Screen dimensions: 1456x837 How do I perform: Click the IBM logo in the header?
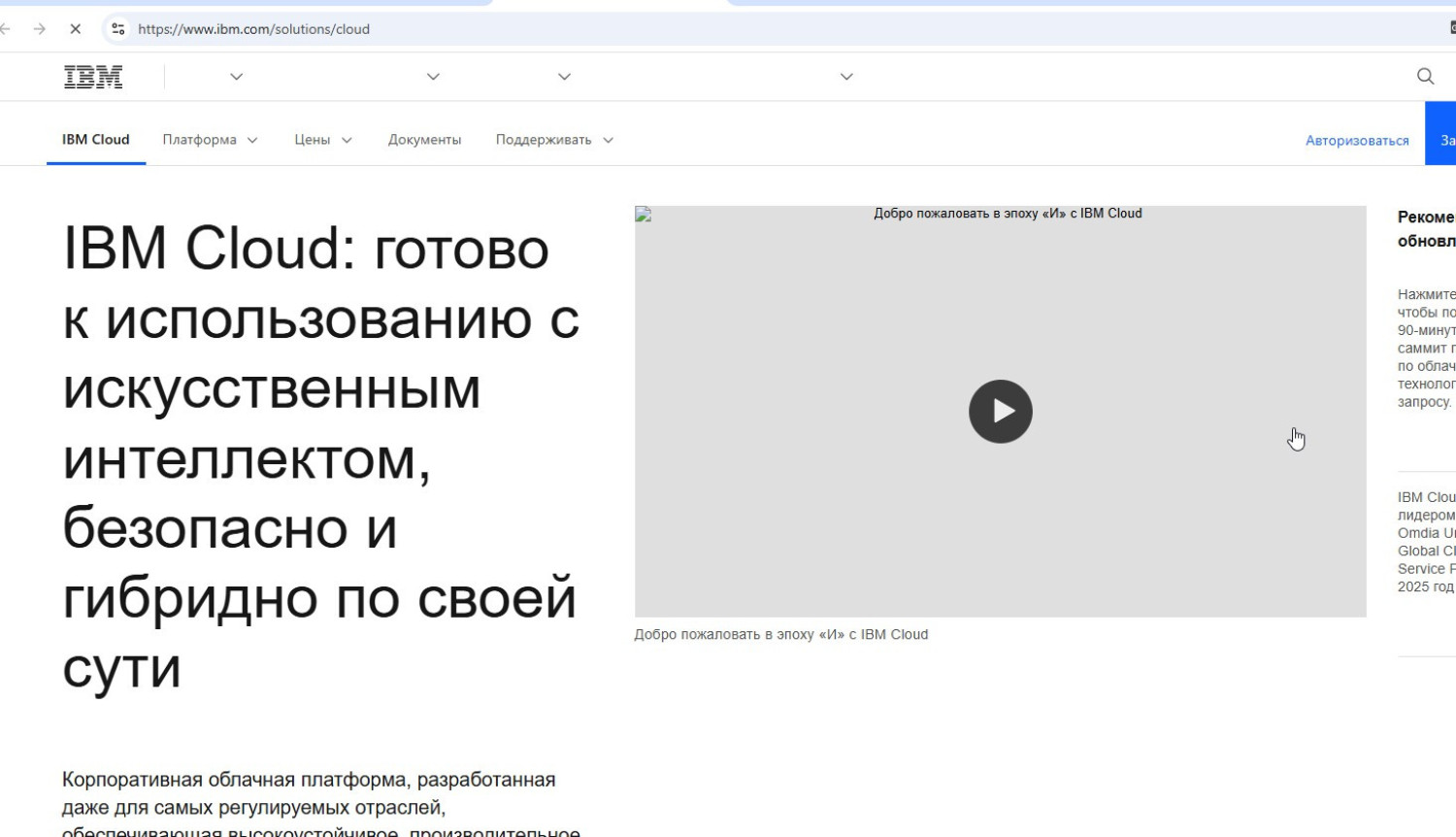(93, 77)
